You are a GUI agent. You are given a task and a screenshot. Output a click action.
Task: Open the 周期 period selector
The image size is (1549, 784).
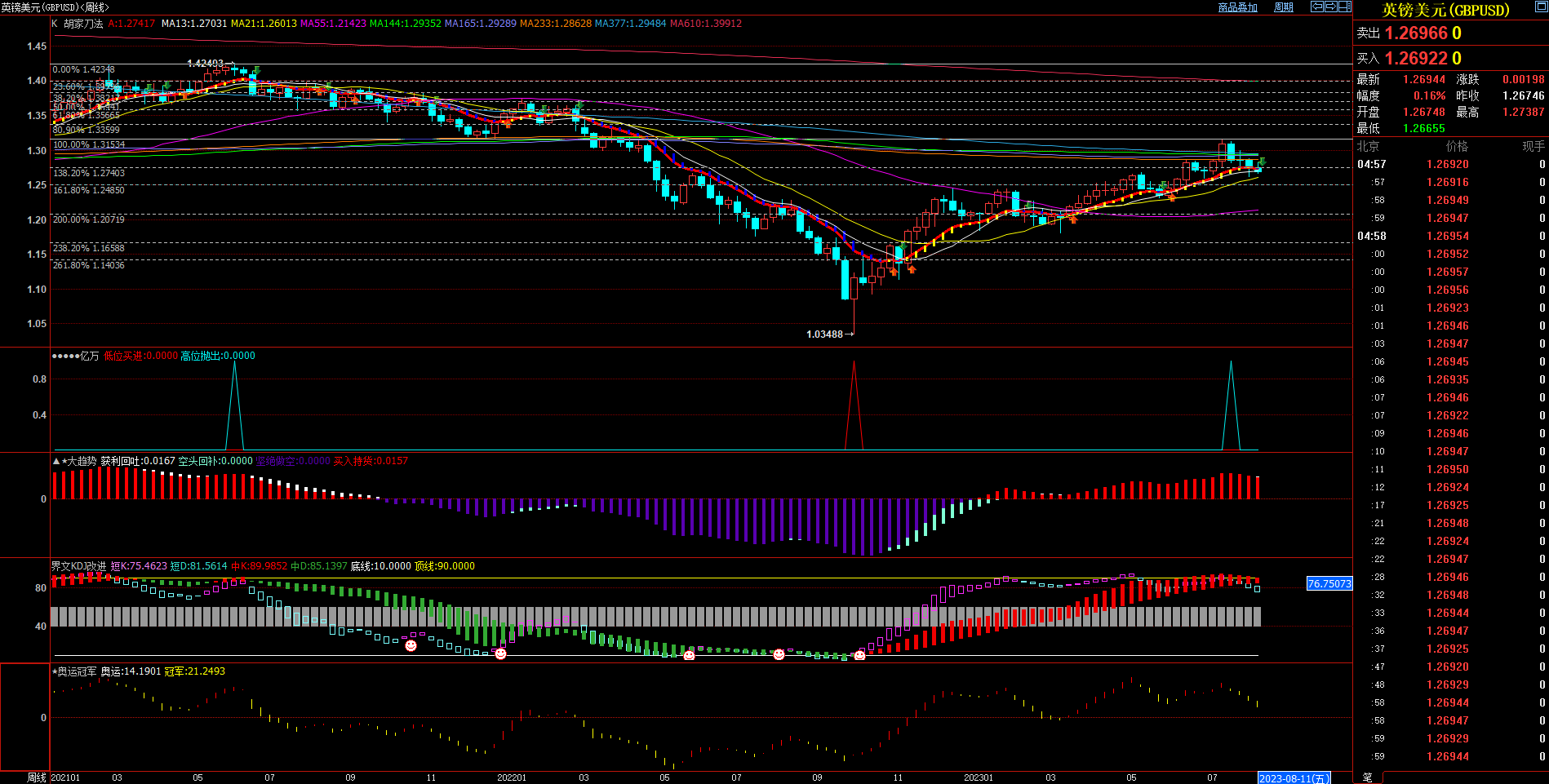click(x=1284, y=7)
